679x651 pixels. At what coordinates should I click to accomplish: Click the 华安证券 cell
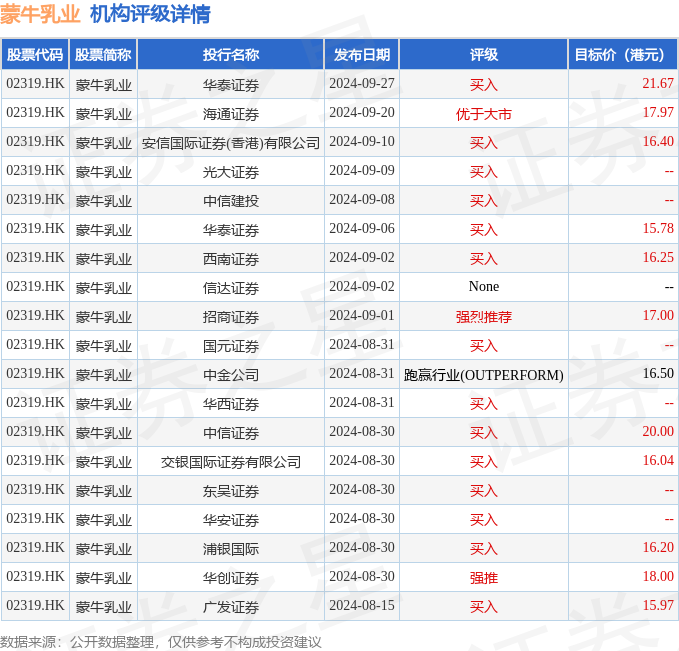point(231,520)
